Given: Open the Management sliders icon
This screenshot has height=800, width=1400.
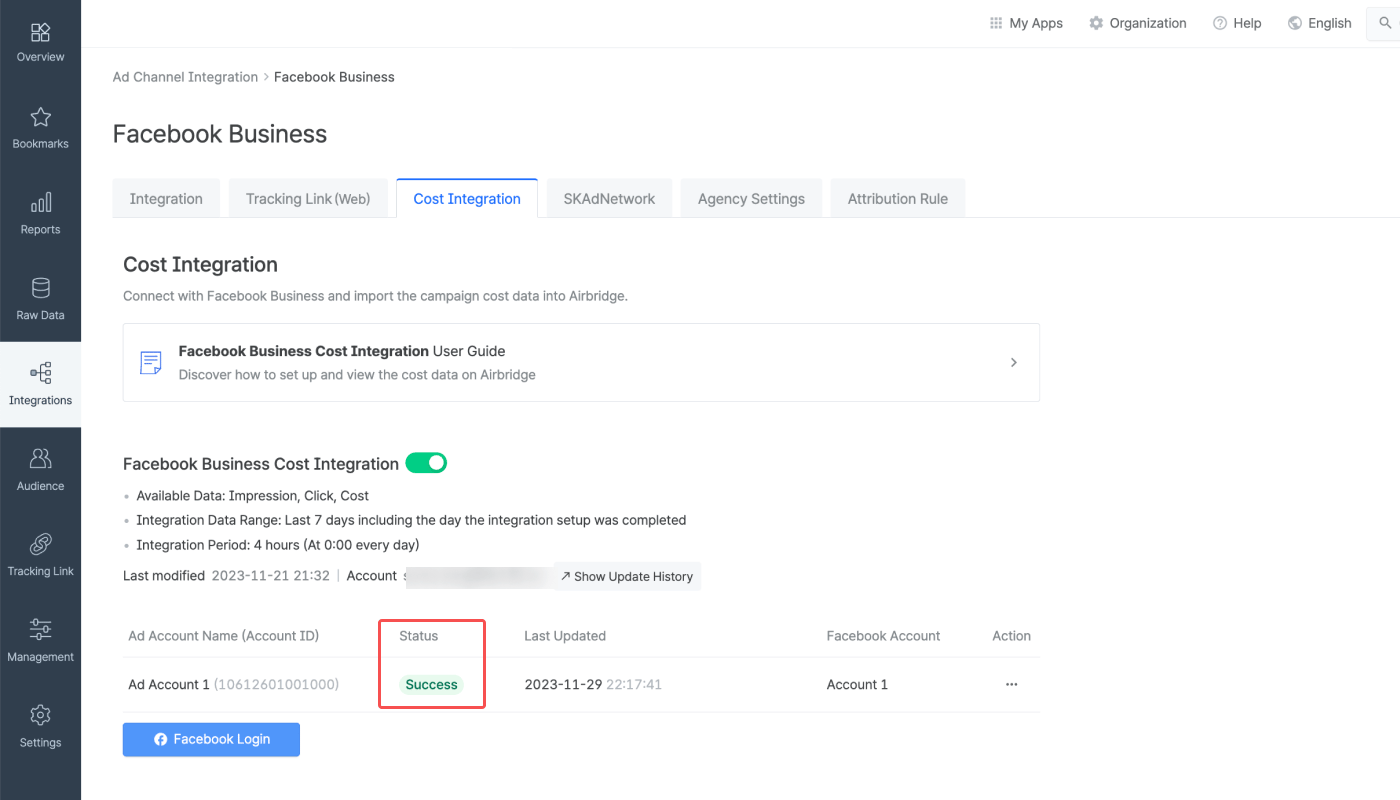Looking at the screenshot, I should tap(40, 630).
